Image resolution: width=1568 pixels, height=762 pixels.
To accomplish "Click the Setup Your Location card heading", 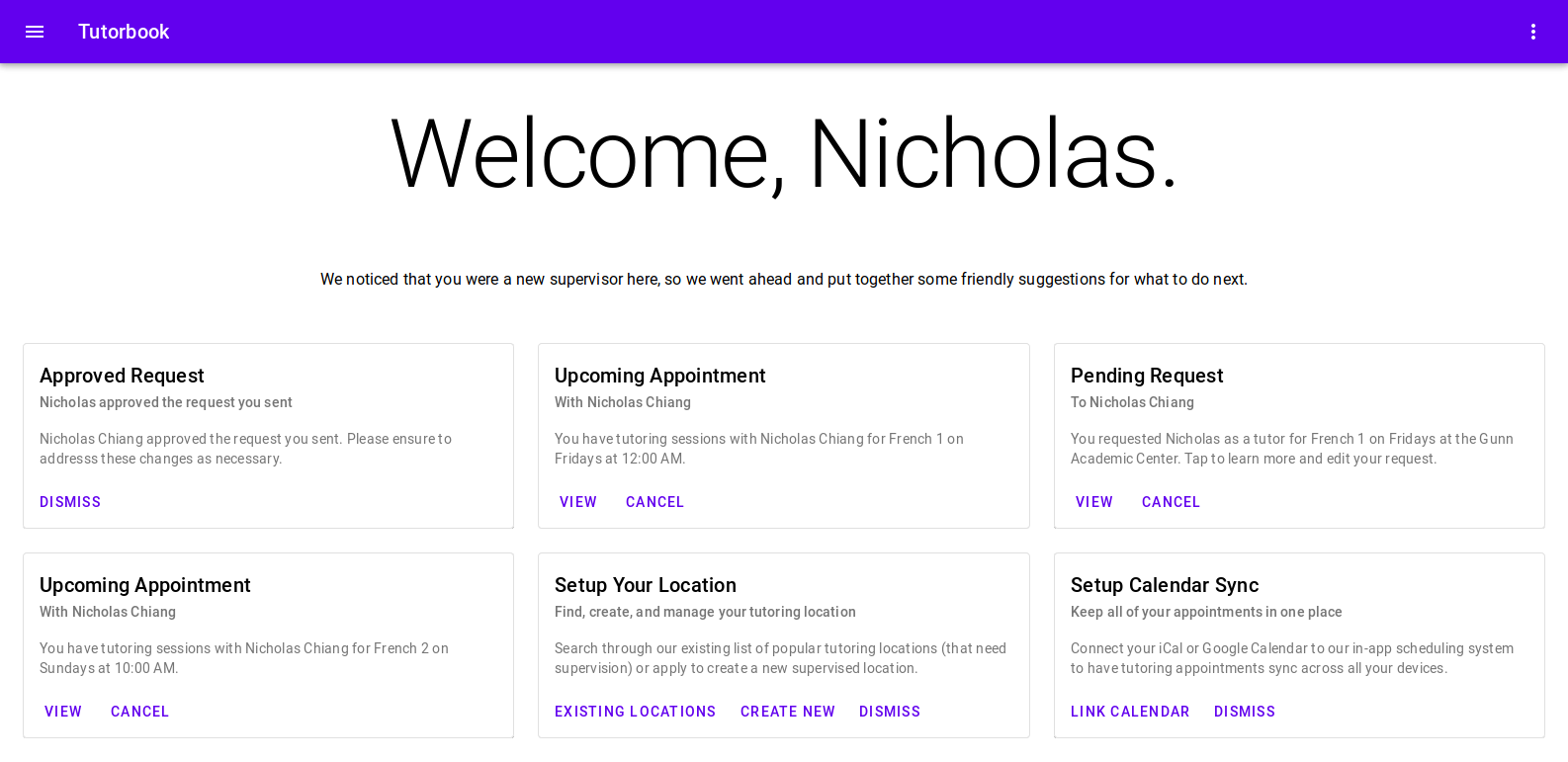I will [646, 585].
